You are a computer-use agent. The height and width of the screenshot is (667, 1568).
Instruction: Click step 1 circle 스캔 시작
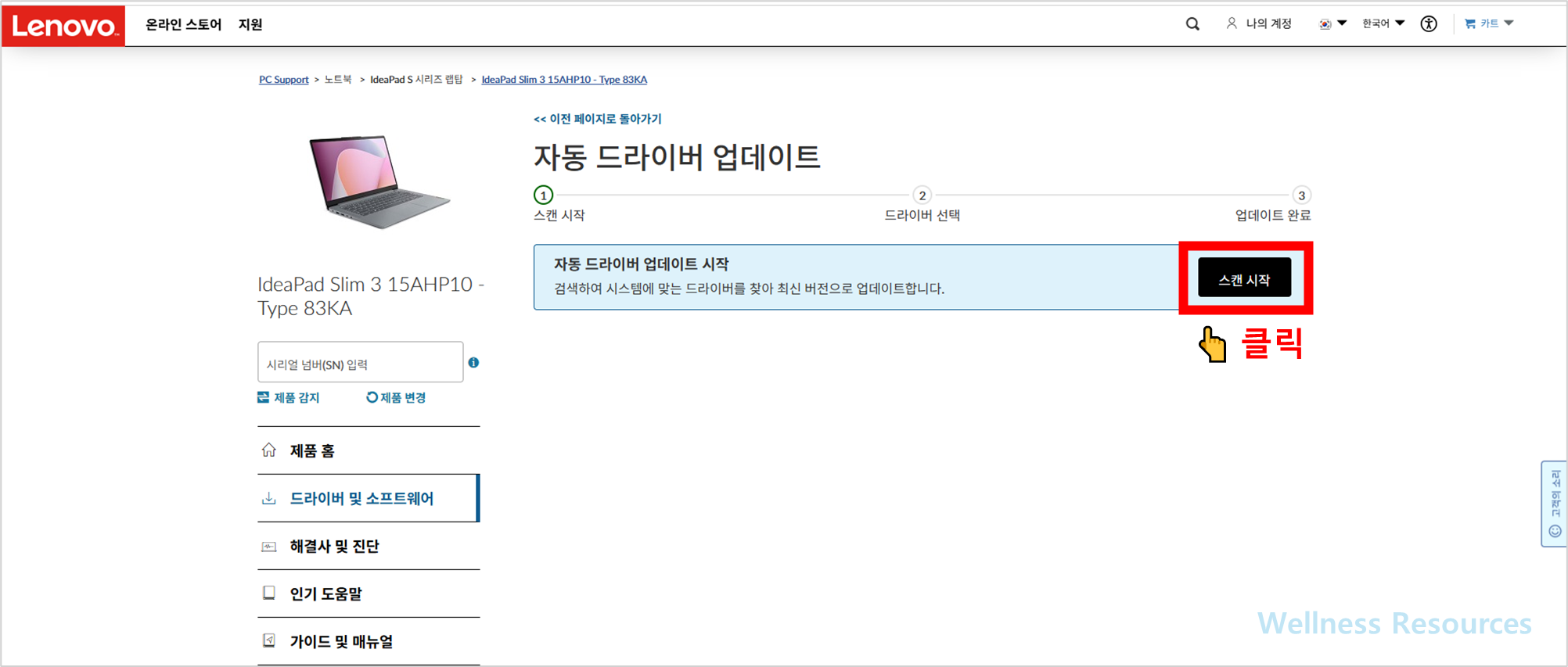click(x=543, y=195)
